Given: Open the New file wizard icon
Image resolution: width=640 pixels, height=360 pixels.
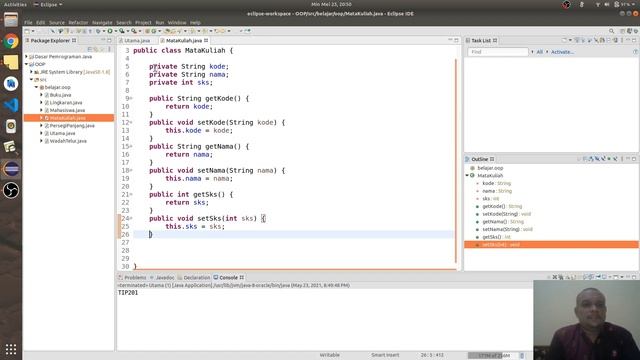Looking at the screenshot, I should (x=27, y=31).
